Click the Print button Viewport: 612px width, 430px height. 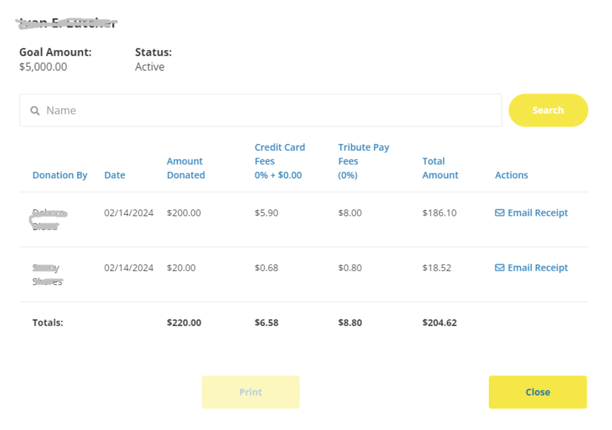tap(250, 392)
